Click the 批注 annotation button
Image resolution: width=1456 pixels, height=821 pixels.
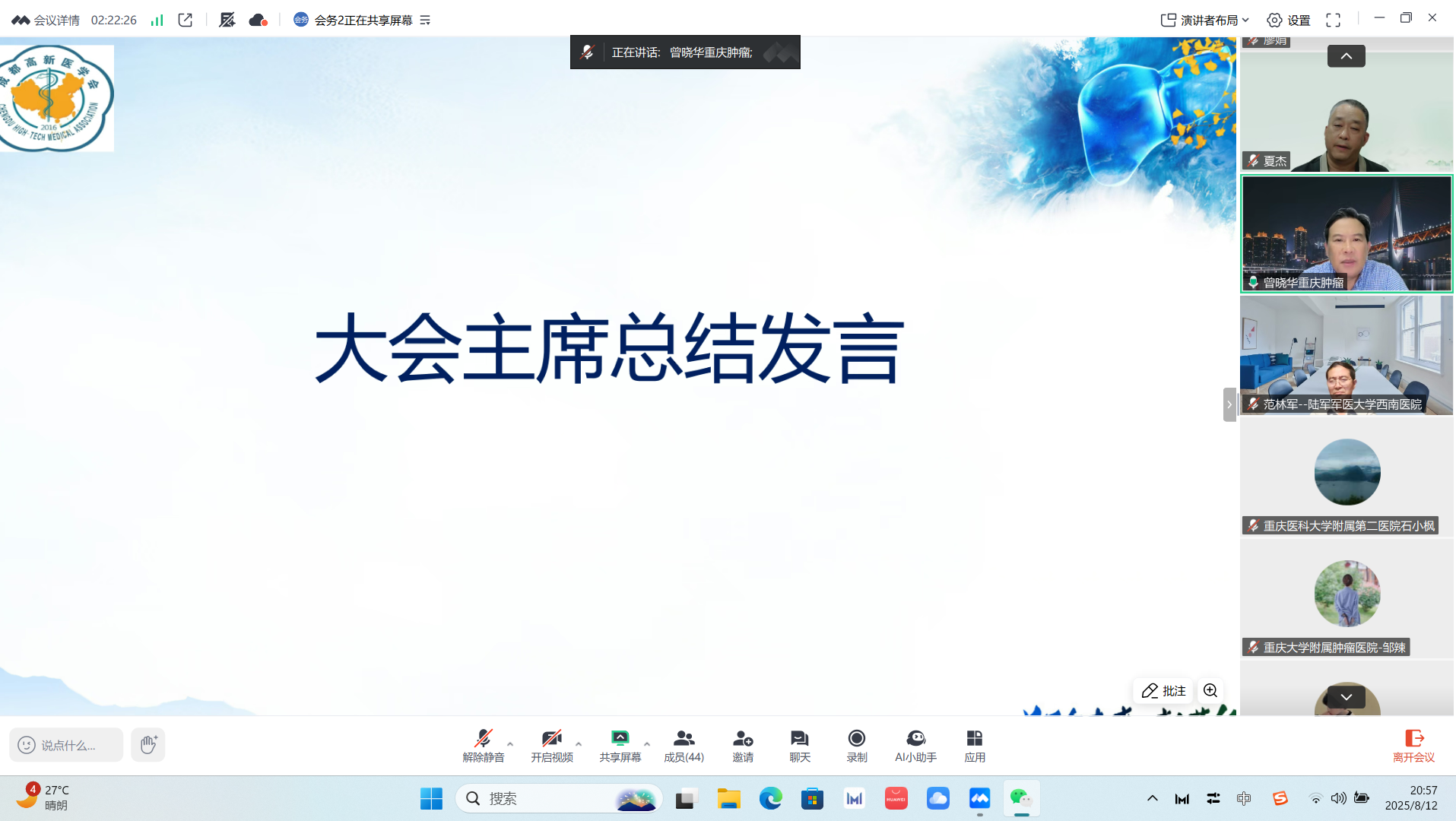(x=1165, y=690)
